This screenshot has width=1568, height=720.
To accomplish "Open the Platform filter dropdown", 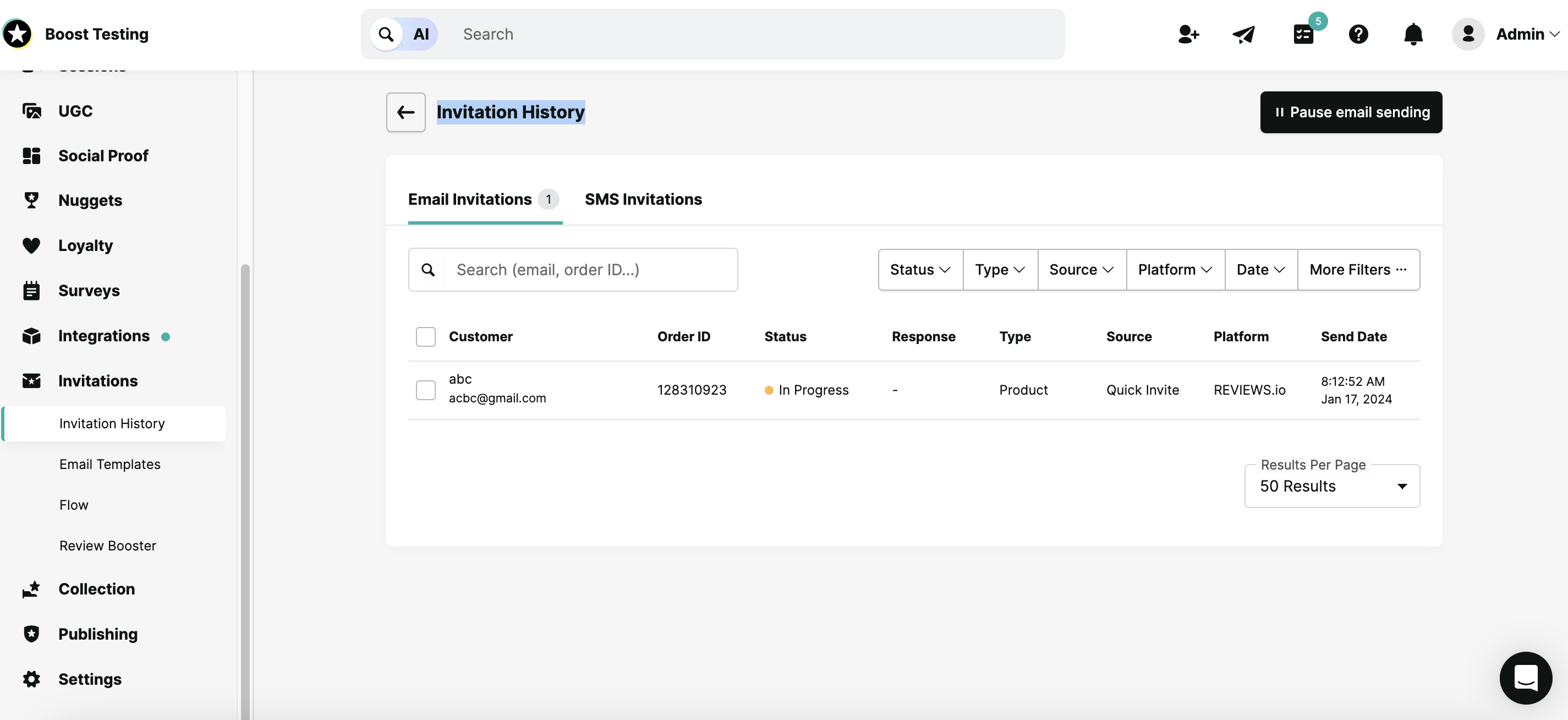I will point(1175,269).
